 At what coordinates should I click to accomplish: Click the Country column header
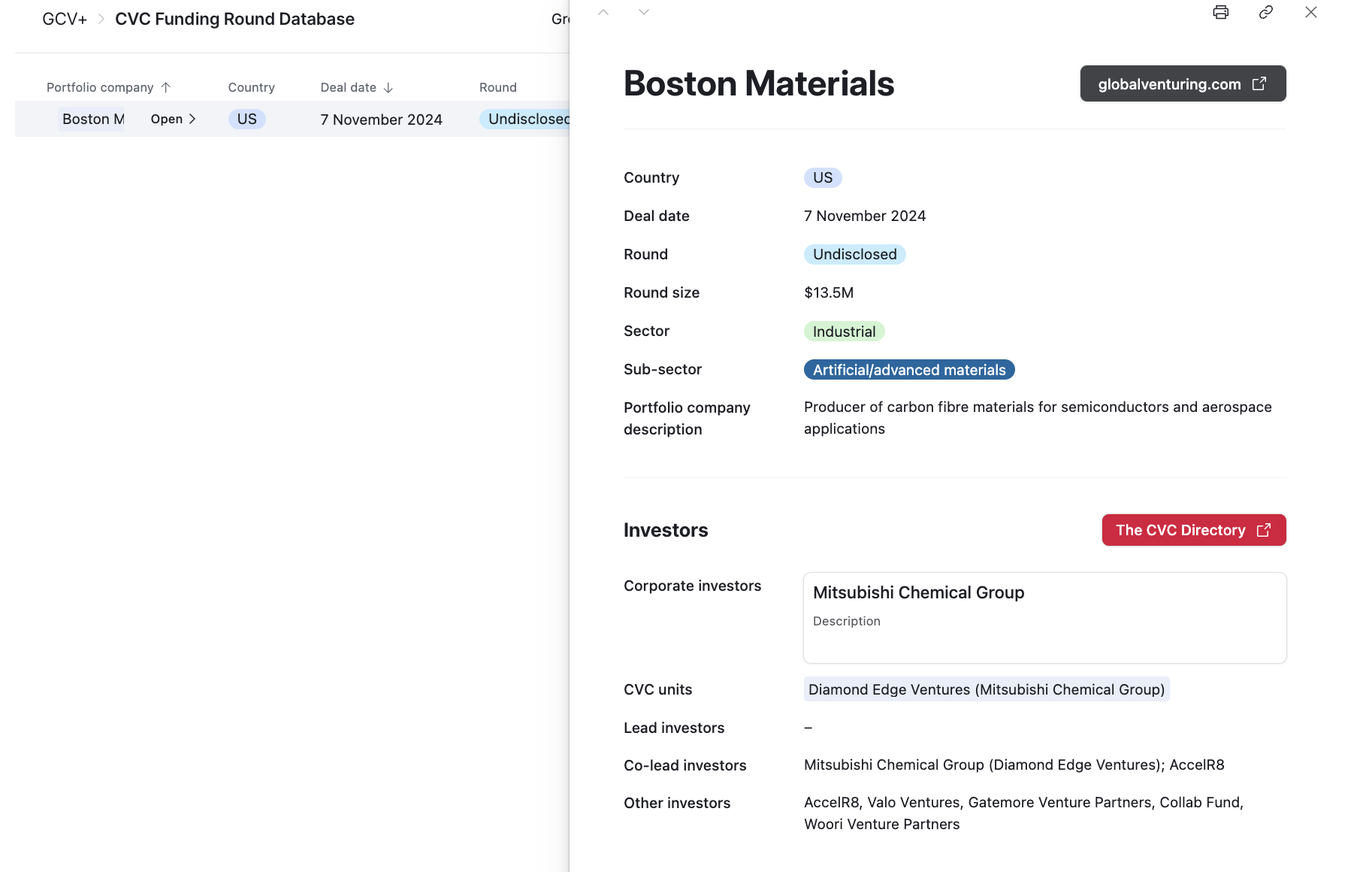(x=251, y=87)
